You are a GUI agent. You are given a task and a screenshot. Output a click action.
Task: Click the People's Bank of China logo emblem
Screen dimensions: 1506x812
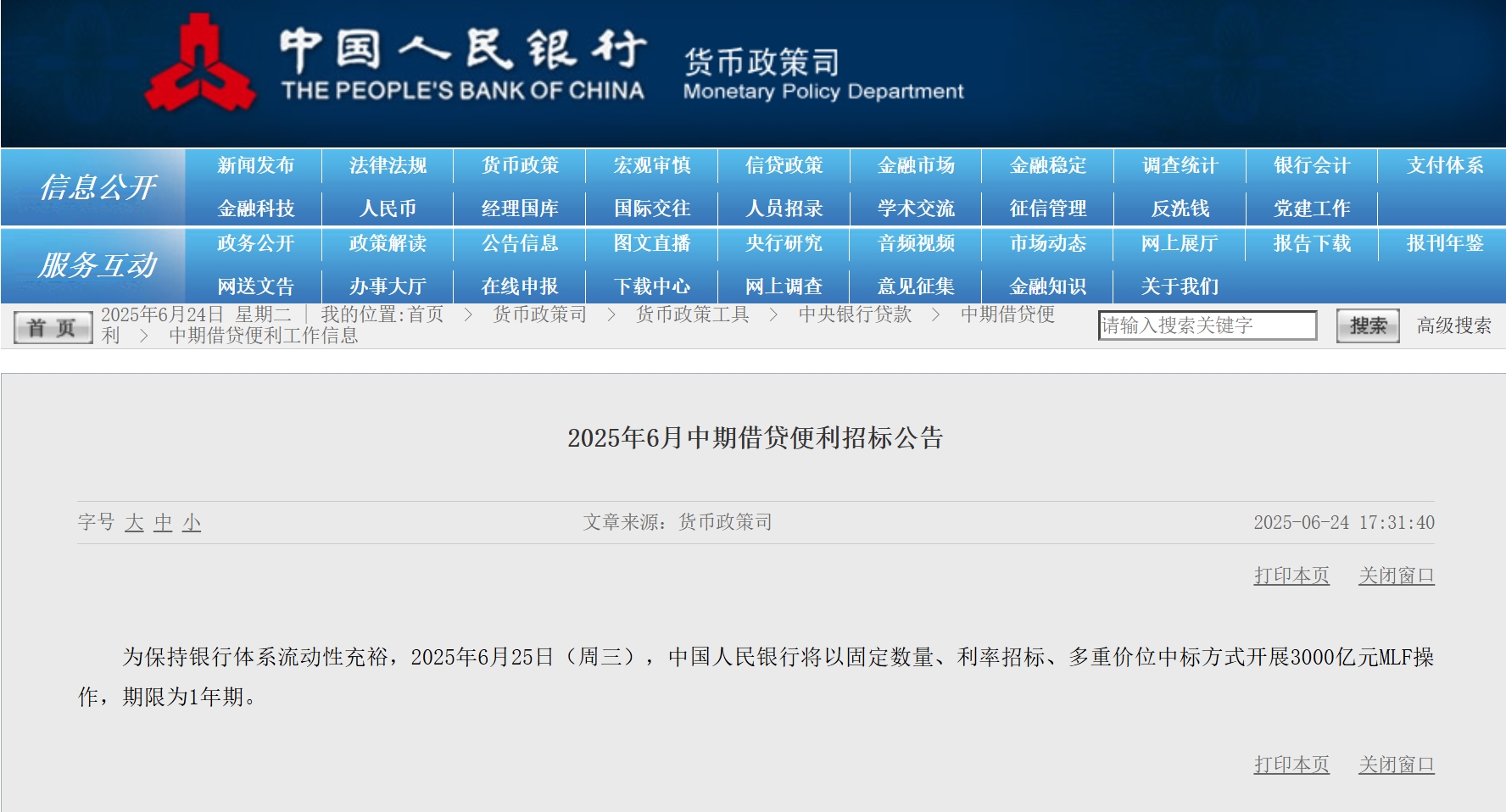(200, 64)
